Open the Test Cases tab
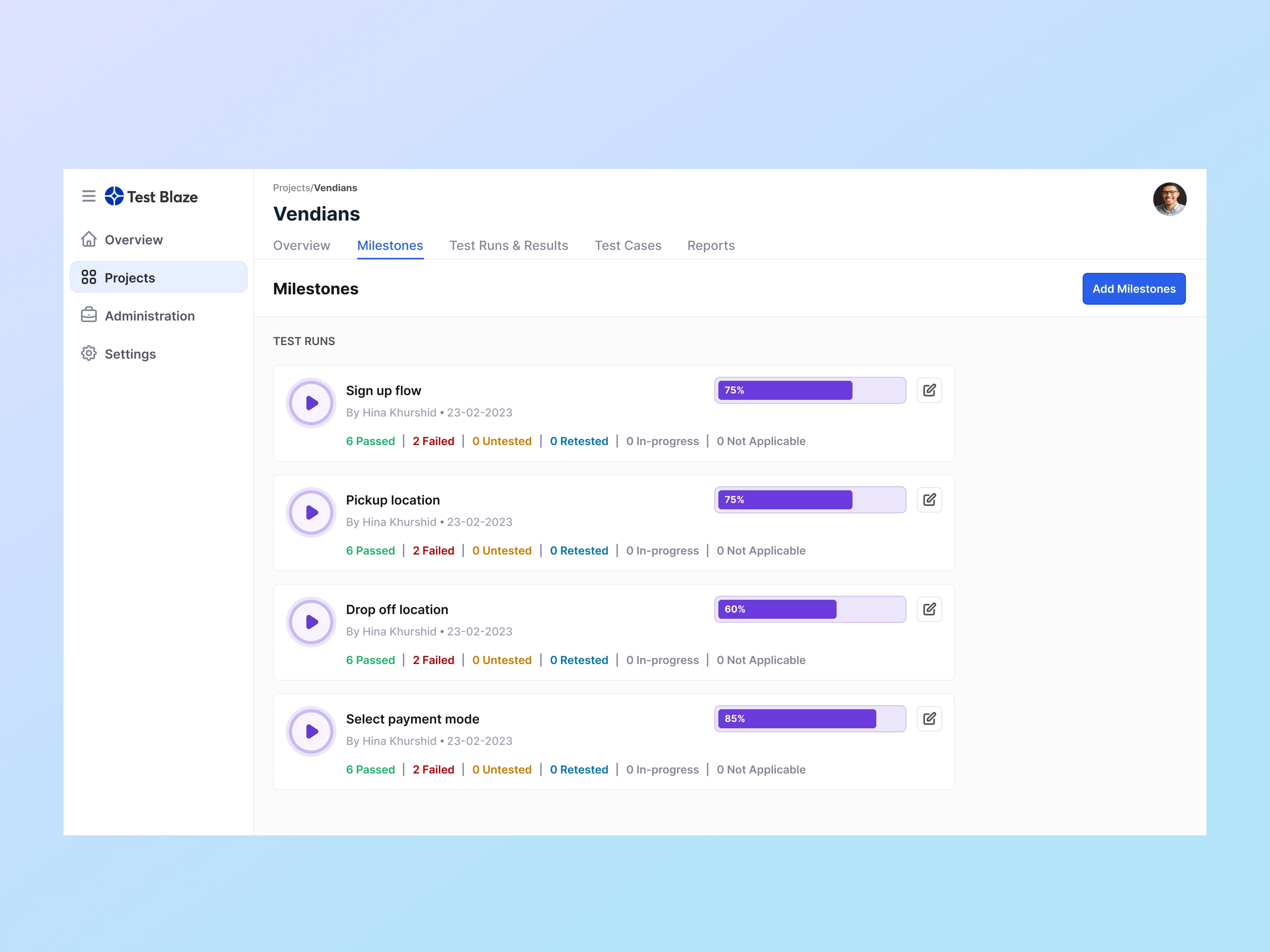 pos(627,246)
